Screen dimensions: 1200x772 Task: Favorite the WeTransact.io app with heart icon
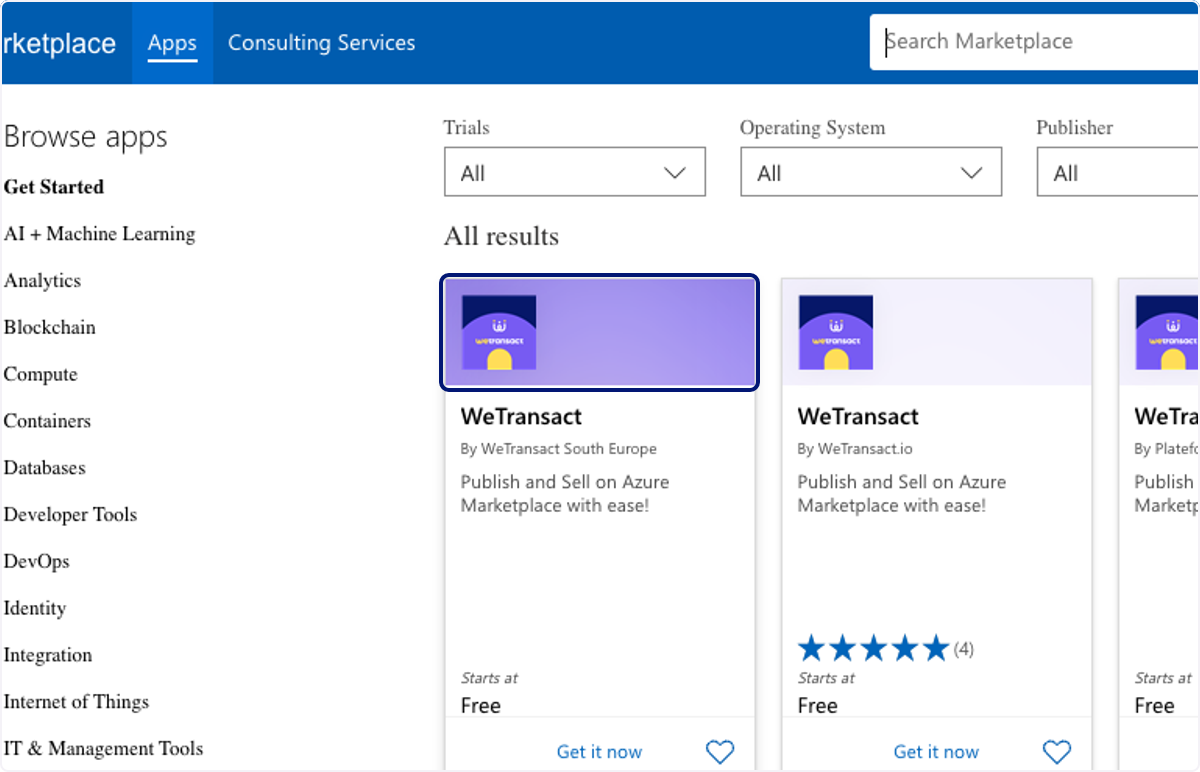(1057, 752)
